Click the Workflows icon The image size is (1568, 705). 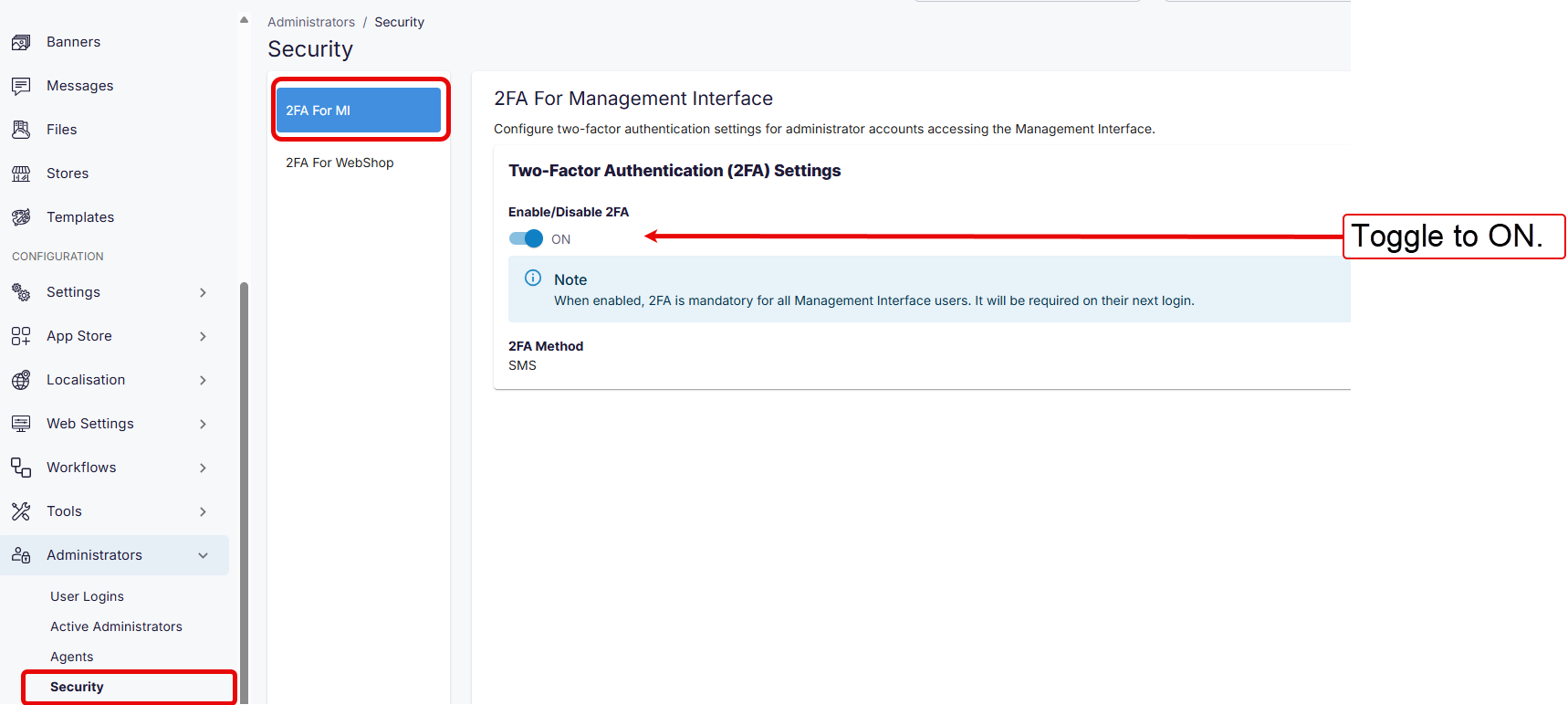tap(21, 468)
